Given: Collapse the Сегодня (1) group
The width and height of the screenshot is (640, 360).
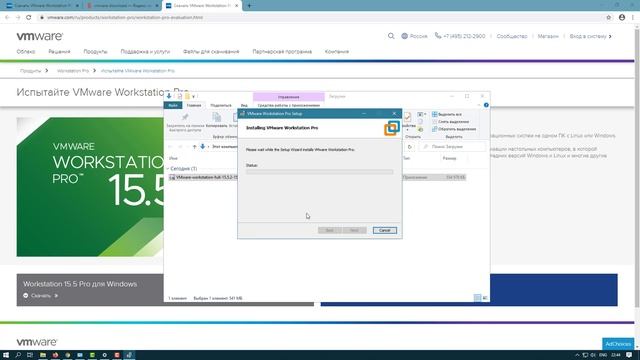Looking at the screenshot, I should tap(168, 169).
